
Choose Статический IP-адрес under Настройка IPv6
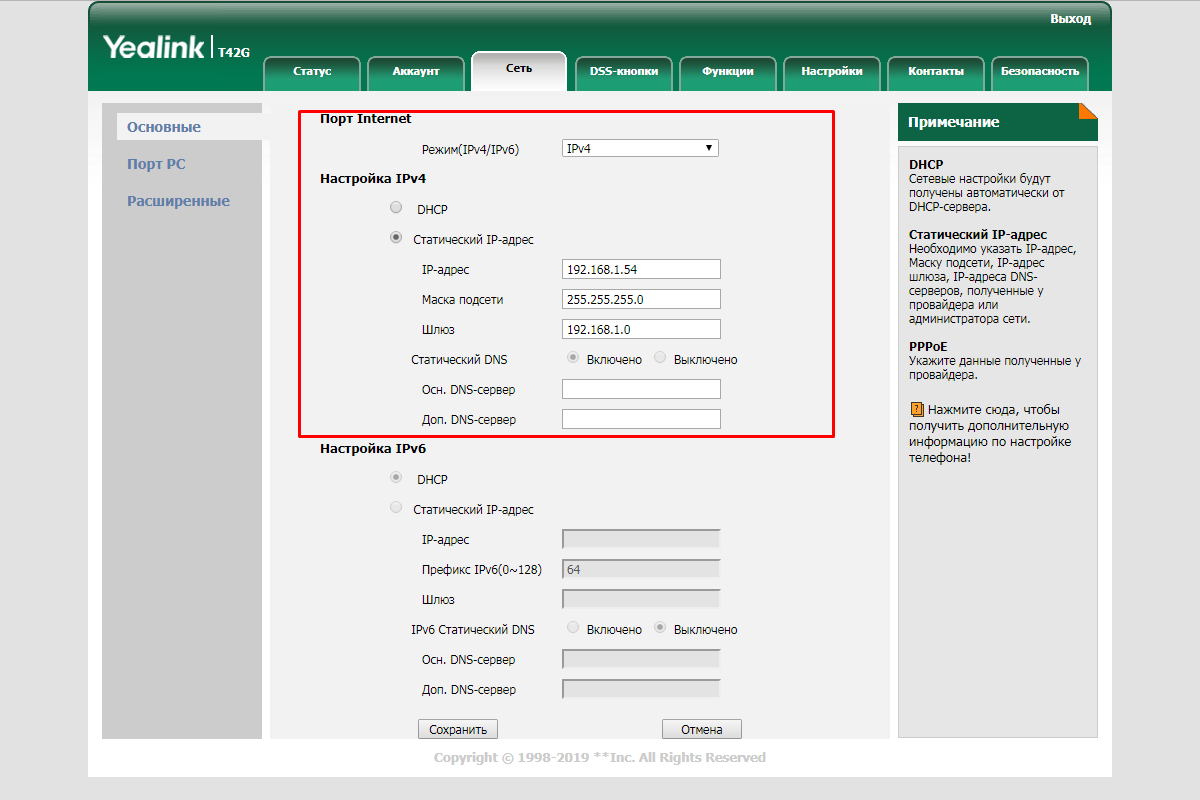[x=395, y=507]
